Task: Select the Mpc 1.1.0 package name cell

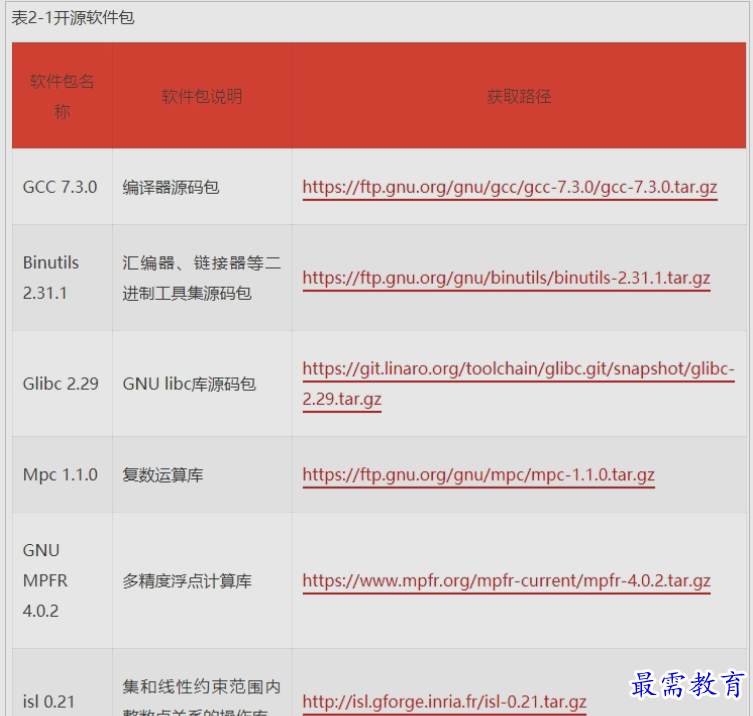Action: pos(60,474)
